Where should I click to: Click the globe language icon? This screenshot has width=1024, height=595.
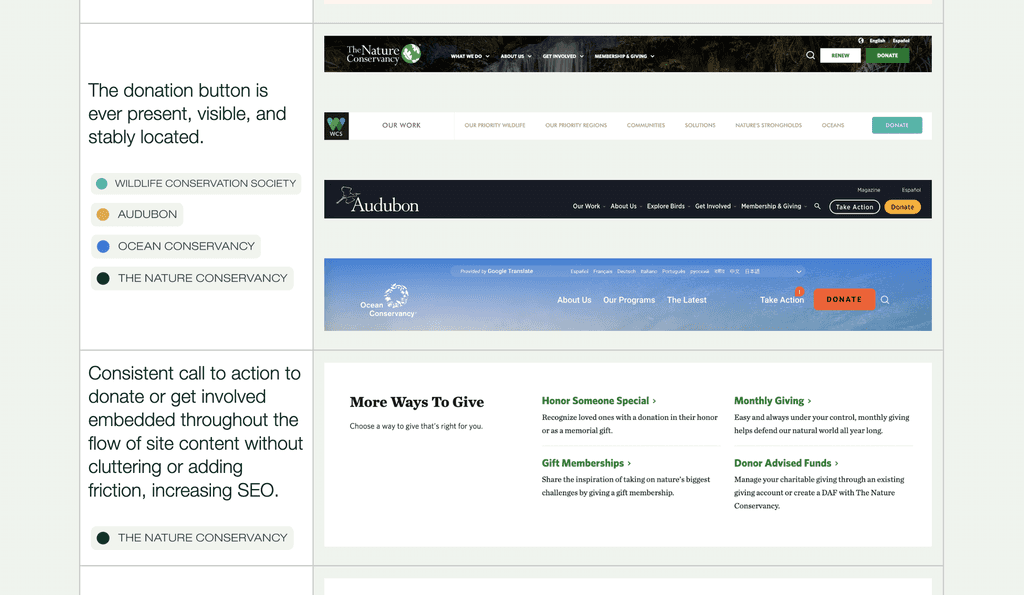(x=861, y=40)
